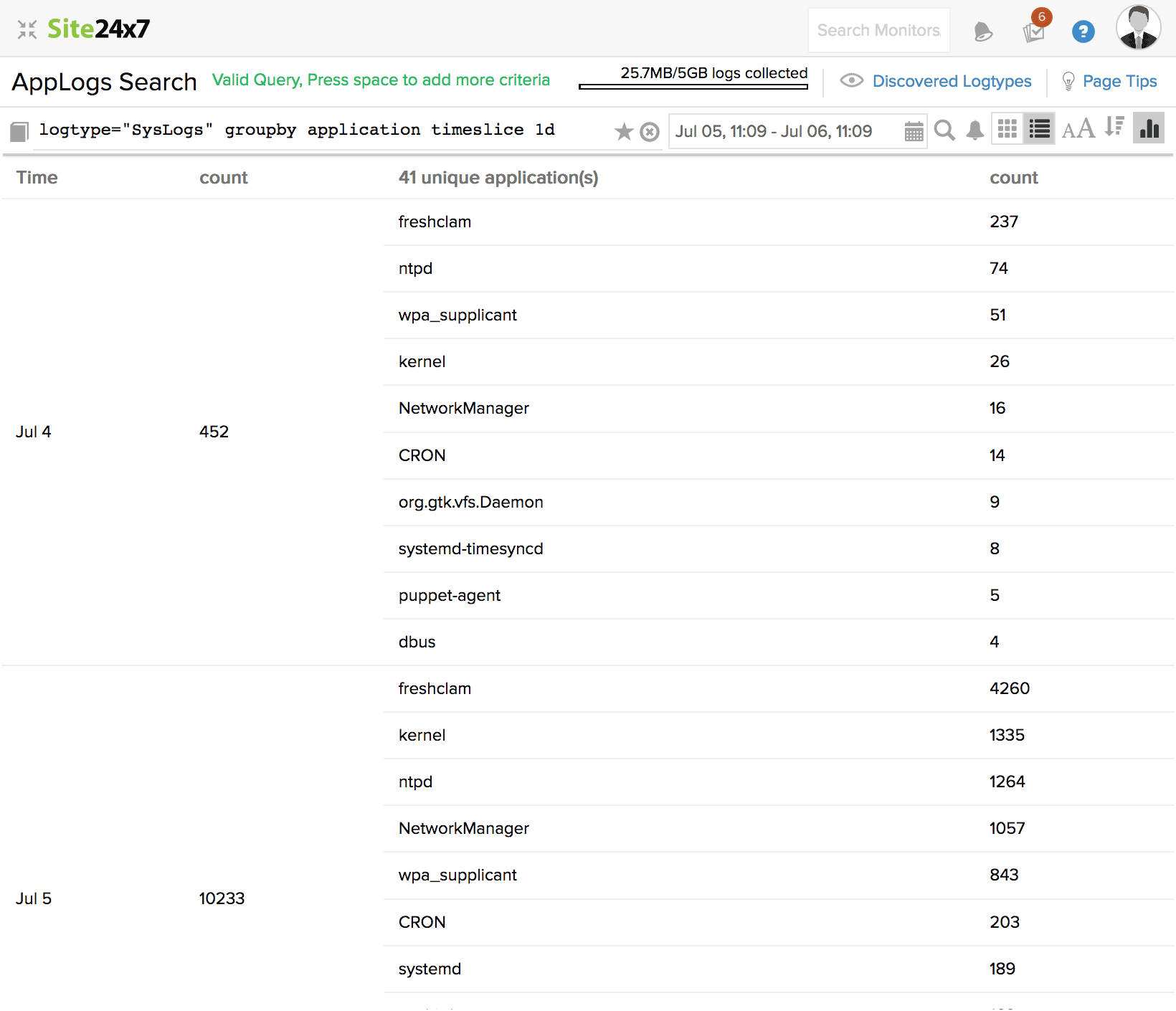Open tasks icon with badge 6
Screen dimensions: 1176x1011
point(1034,32)
